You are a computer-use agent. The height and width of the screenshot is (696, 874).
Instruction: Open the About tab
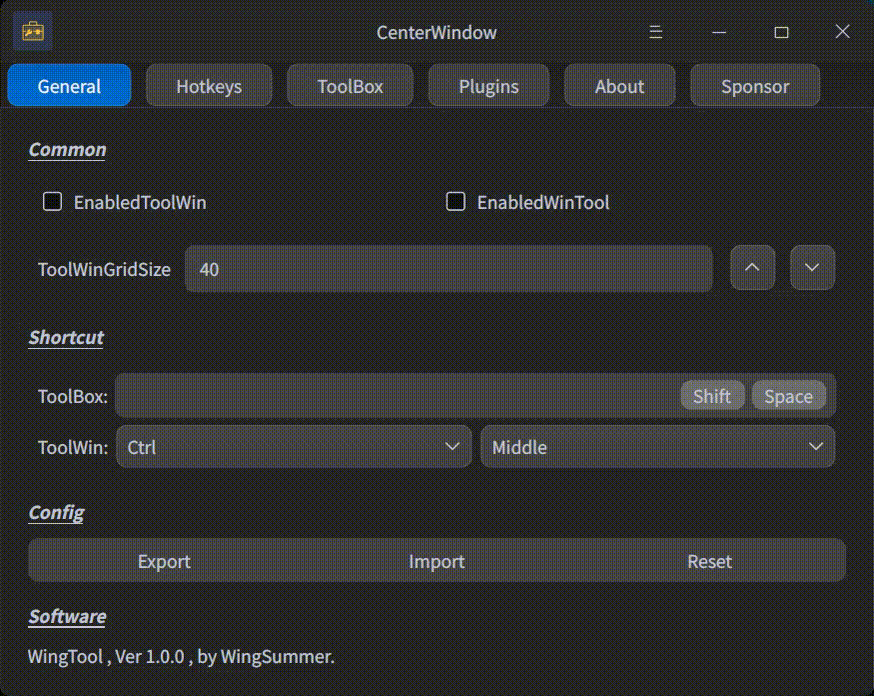click(619, 86)
